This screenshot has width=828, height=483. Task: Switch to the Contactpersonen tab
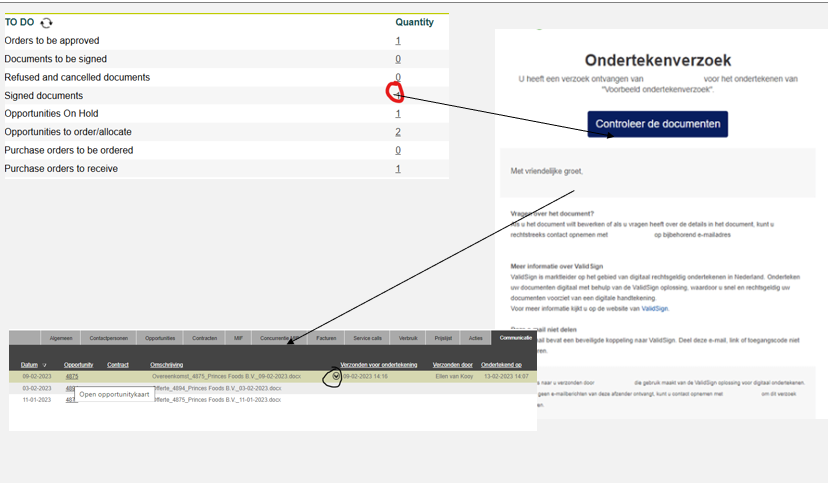point(107,339)
